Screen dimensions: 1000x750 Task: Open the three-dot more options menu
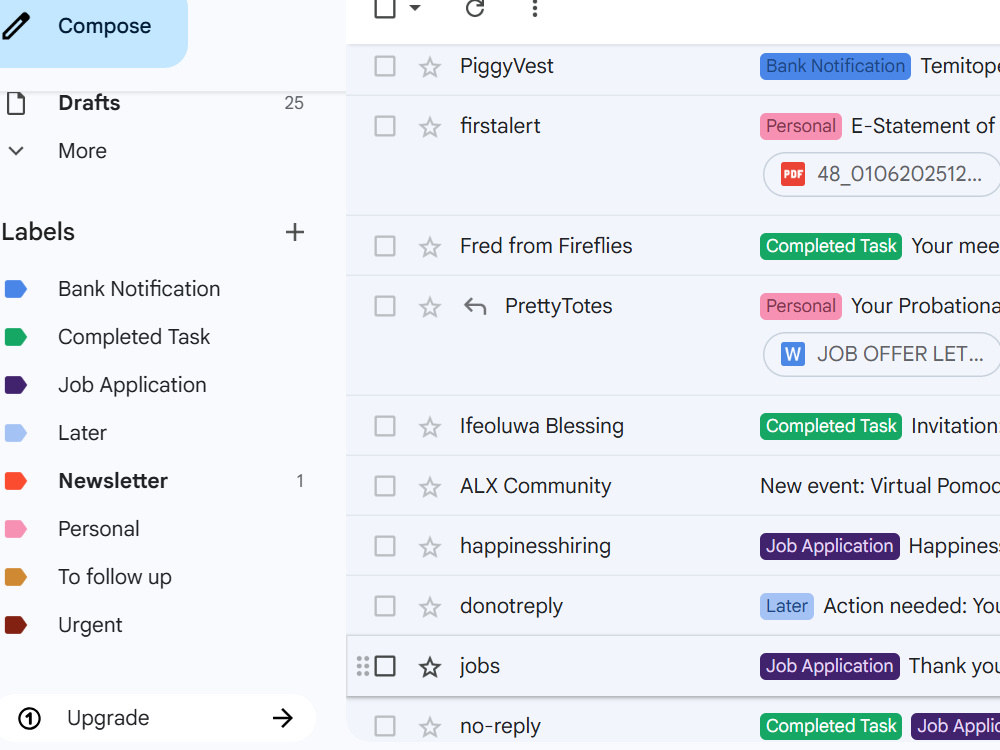click(534, 8)
